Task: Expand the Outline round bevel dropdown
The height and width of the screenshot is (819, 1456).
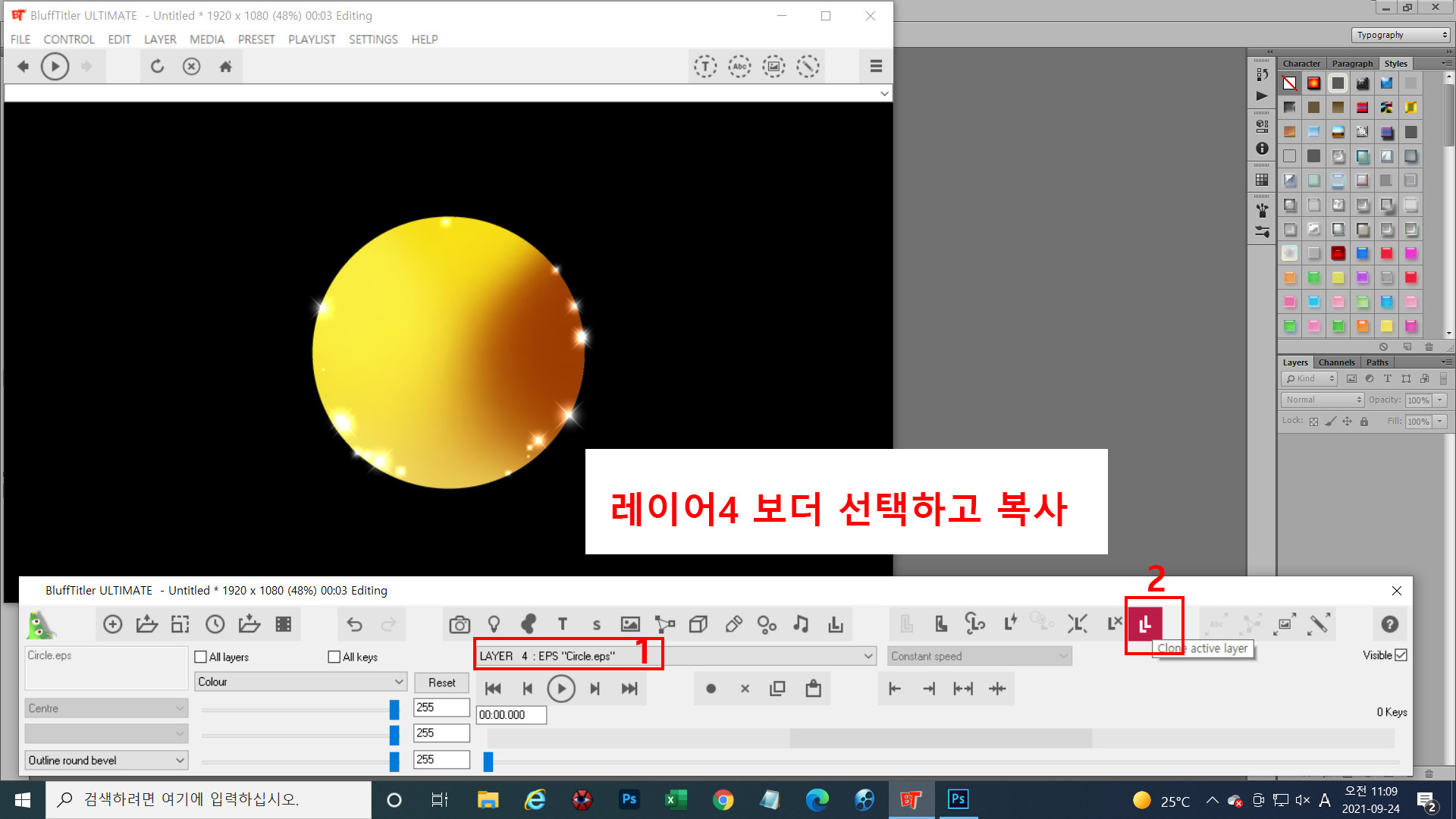Action: [106, 760]
